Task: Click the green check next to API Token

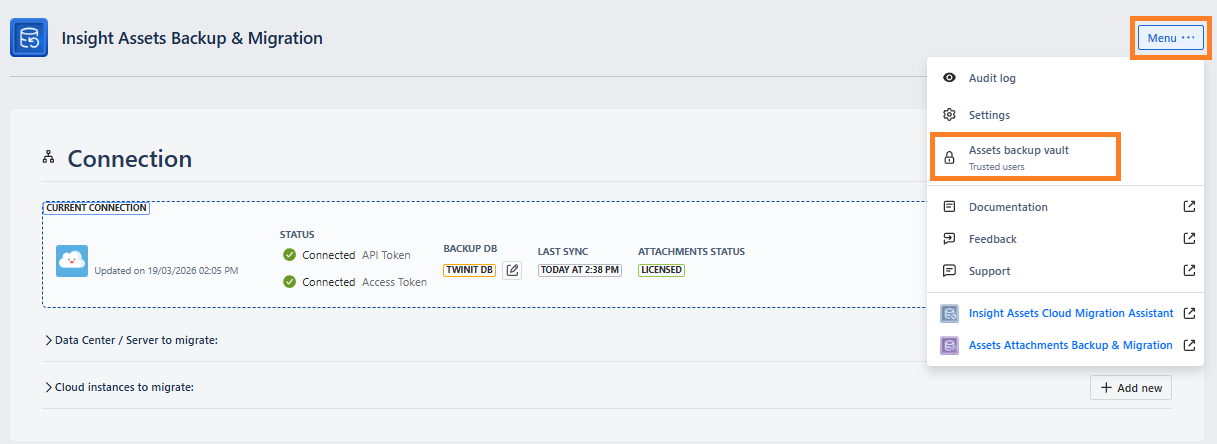Action: coord(290,255)
